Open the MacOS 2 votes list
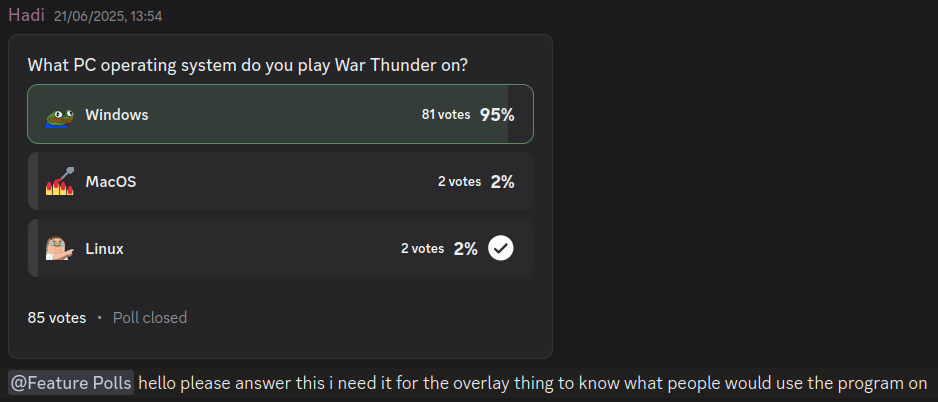 (459, 181)
